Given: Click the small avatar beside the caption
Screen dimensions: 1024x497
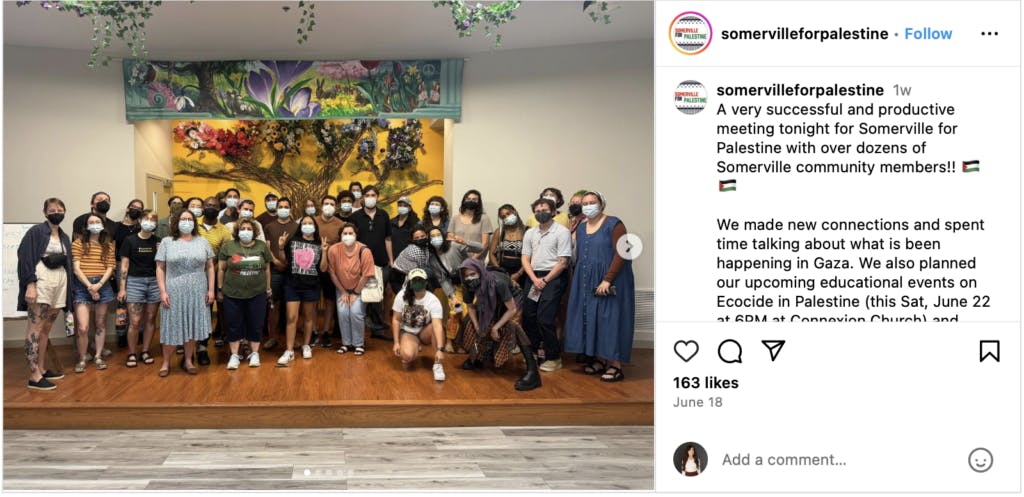Looking at the screenshot, I should pyautogui.click(x=691, y=97).
